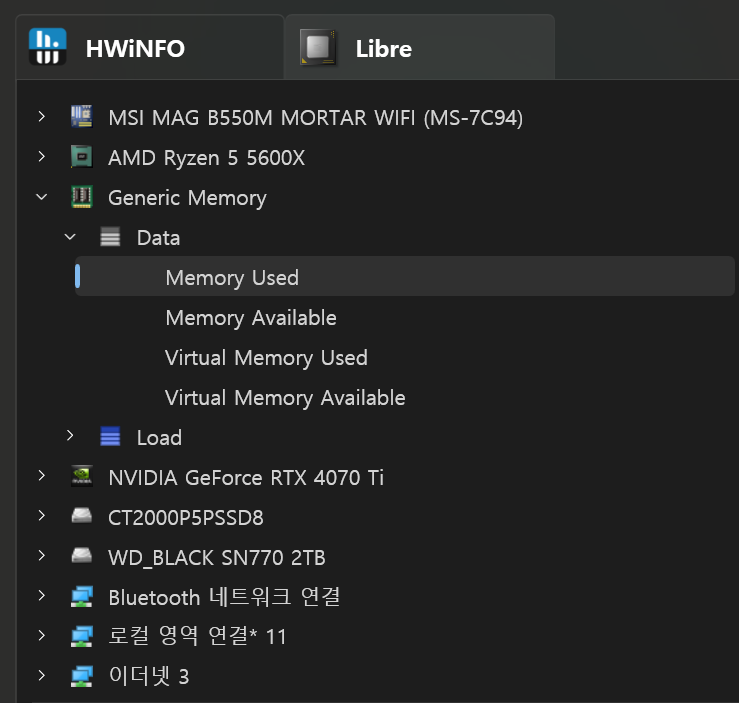The width and height of the screenshot is (739, 703).
Task: Select the 이더넷 3 entry
Action: click(148, 677)
